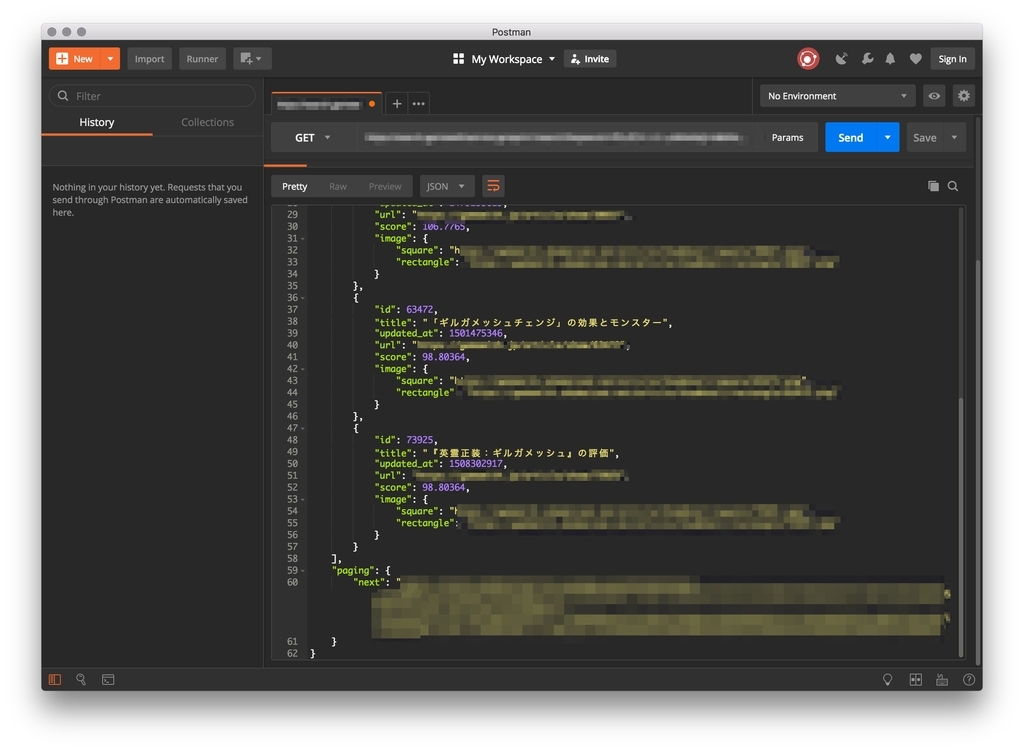Open the help question mark icon
Image resolution: width=1024 pixels, height=750 pixels.
(969, 679)
